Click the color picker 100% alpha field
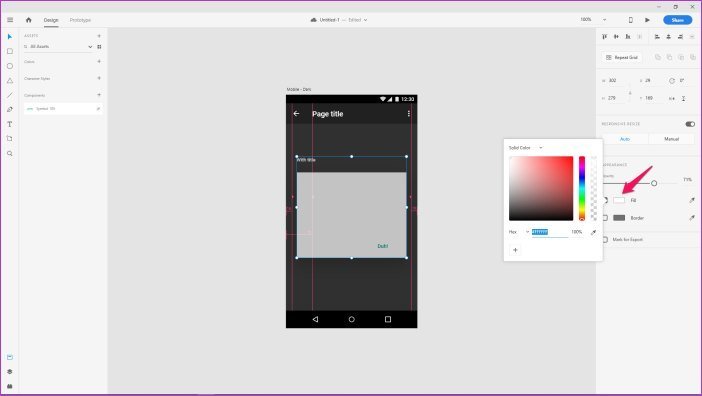 (x=577, y=232)
